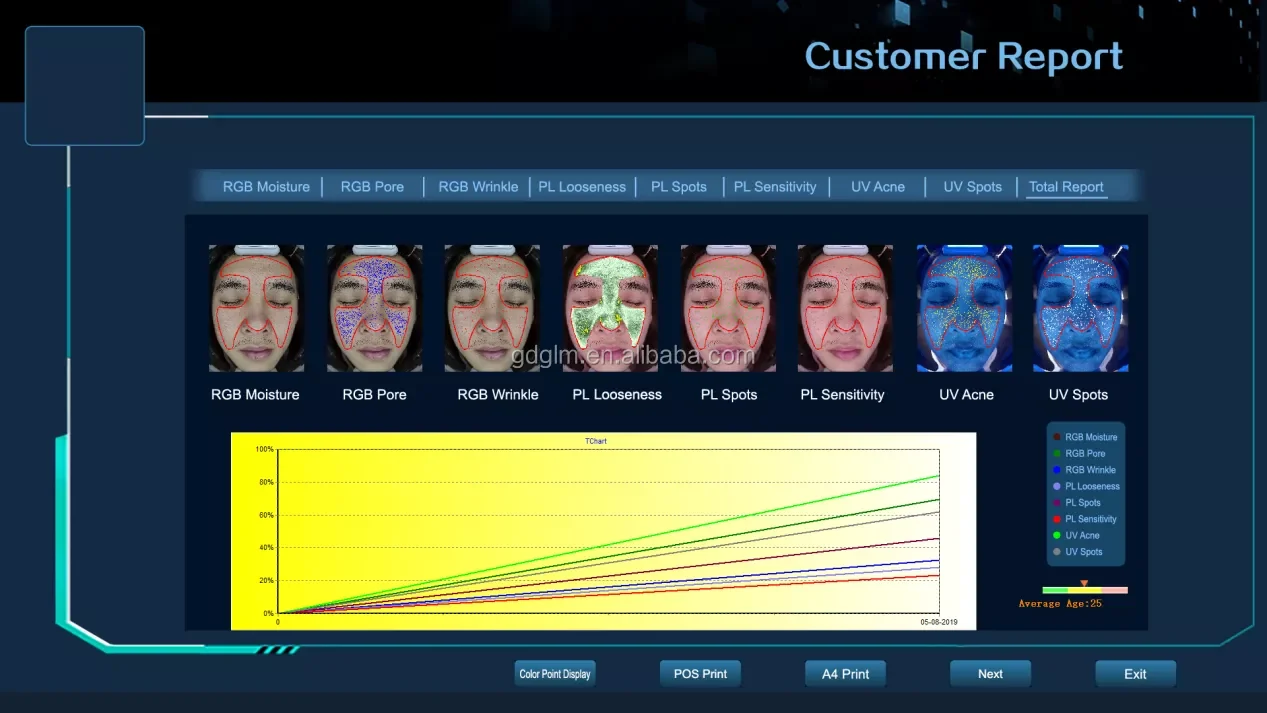Viewport: 1267px width, 713px height.
Task: Switch to the Total Report tab
Action: pos(1066,186)
